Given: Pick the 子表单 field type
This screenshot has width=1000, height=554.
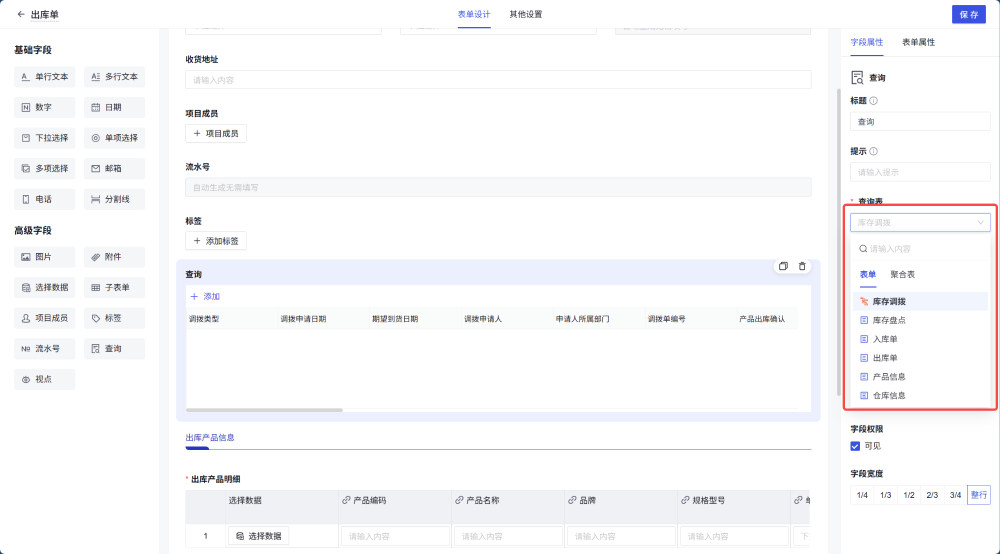Looking at the screenshot, I should click(x=114, y=288).
